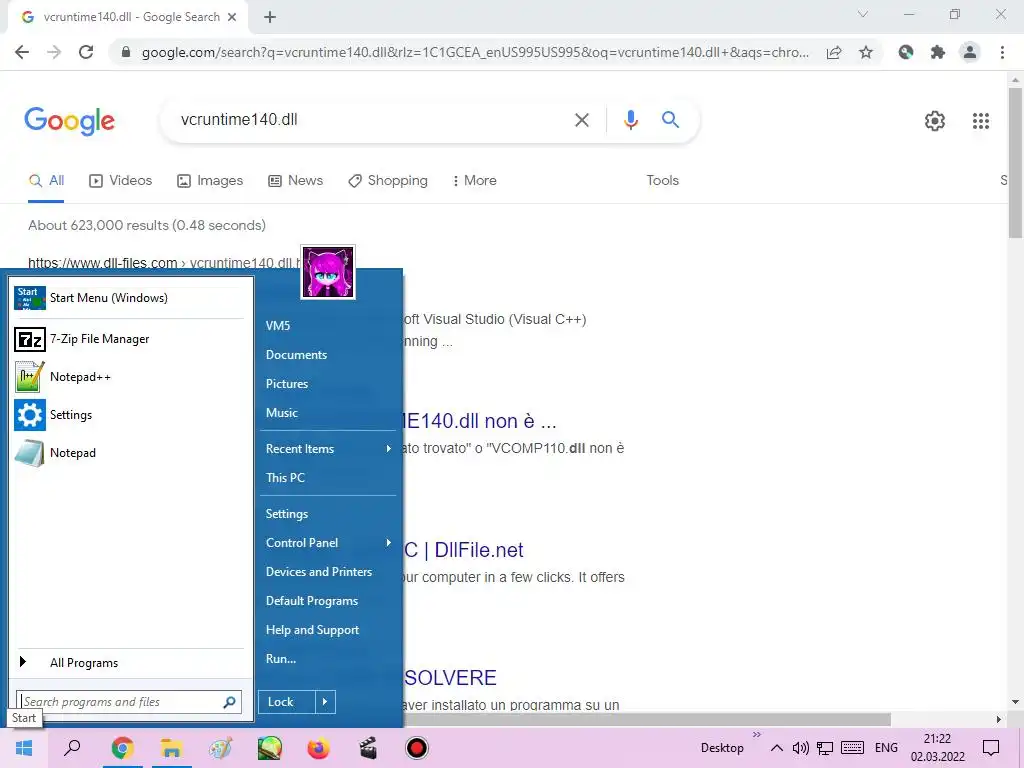The image size is (1024, 768).
Task: Click the Google logo
Action: (69, 121)
